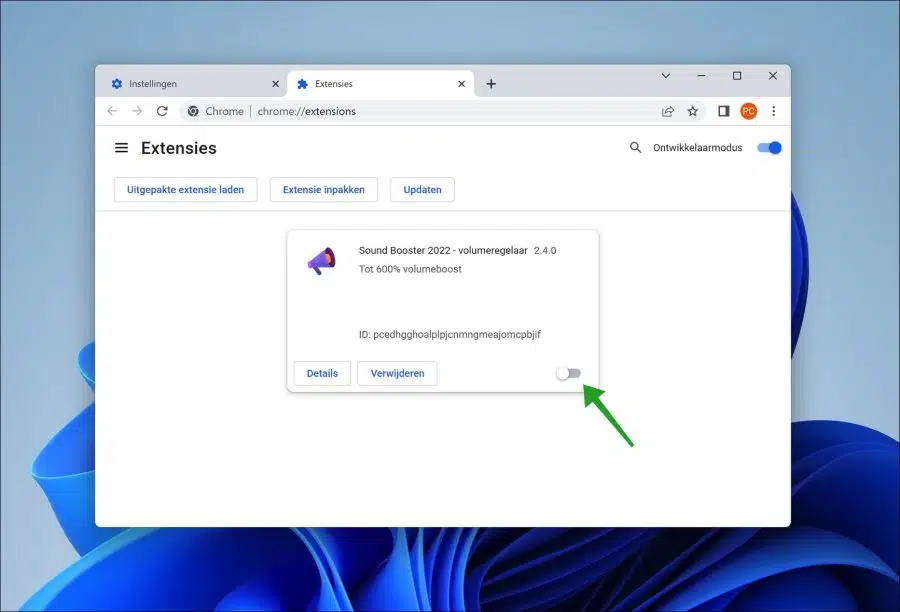Open the Chrome three-dot menu
The width and height of the screenshot is (900, 612).
(774, 111)
